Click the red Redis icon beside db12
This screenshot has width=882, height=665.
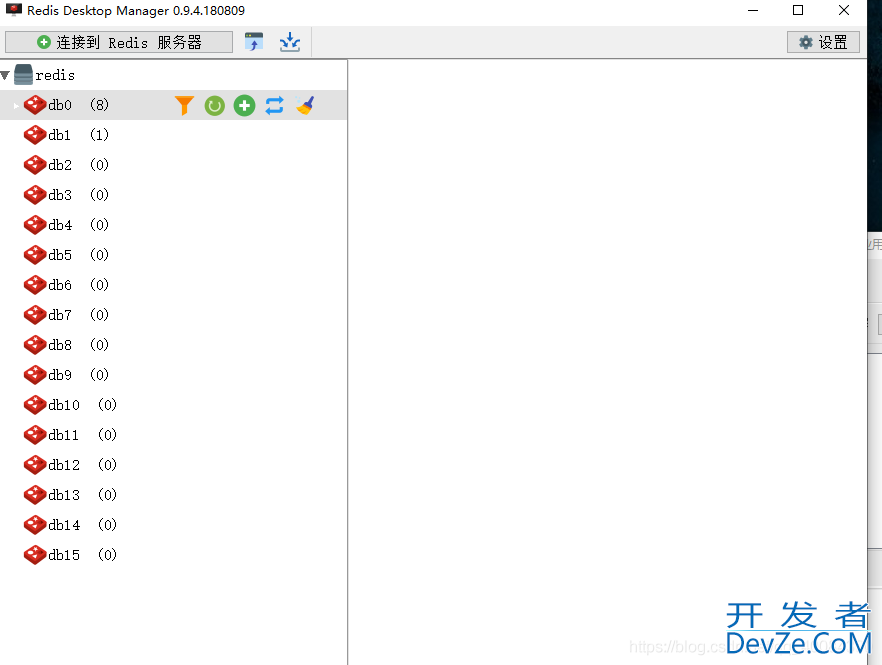pyautogui.click(x=35, y=465)
